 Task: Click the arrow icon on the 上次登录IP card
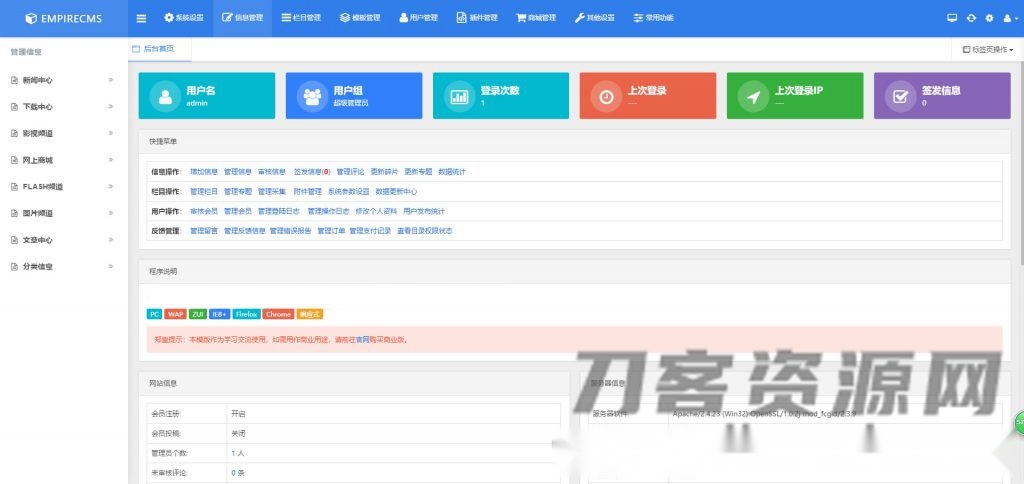(x=754, y=97)
